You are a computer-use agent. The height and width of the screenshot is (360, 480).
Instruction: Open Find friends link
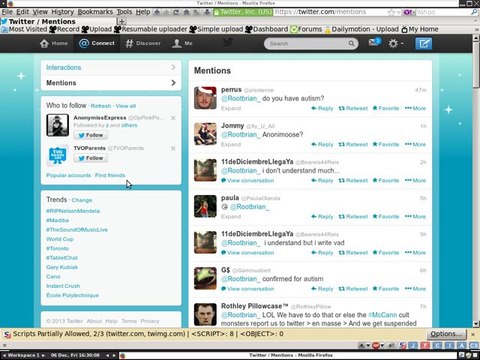(x=110, y=175)
